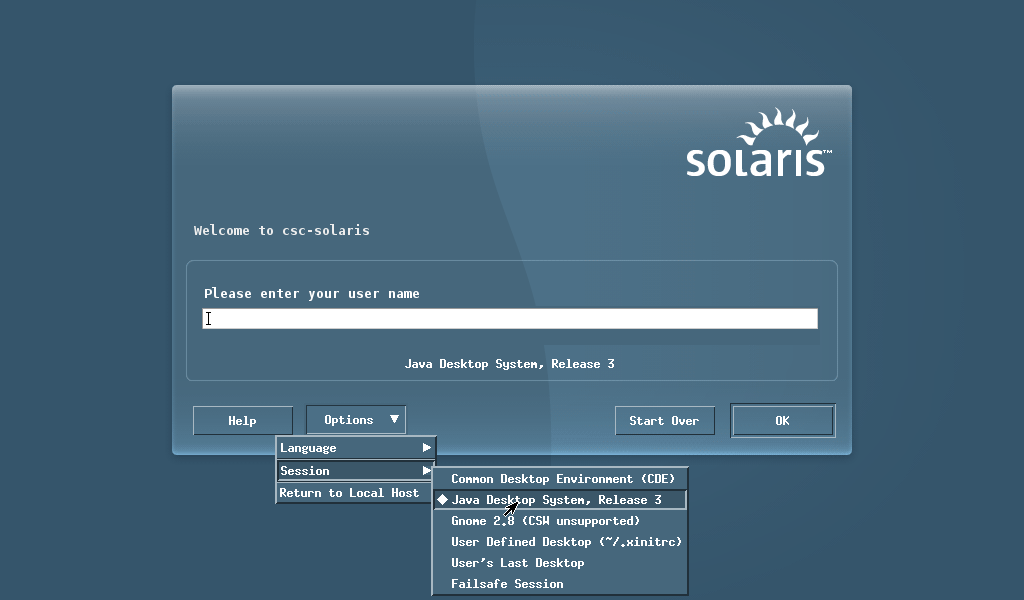Click the Start Over button

coord(664,420)
